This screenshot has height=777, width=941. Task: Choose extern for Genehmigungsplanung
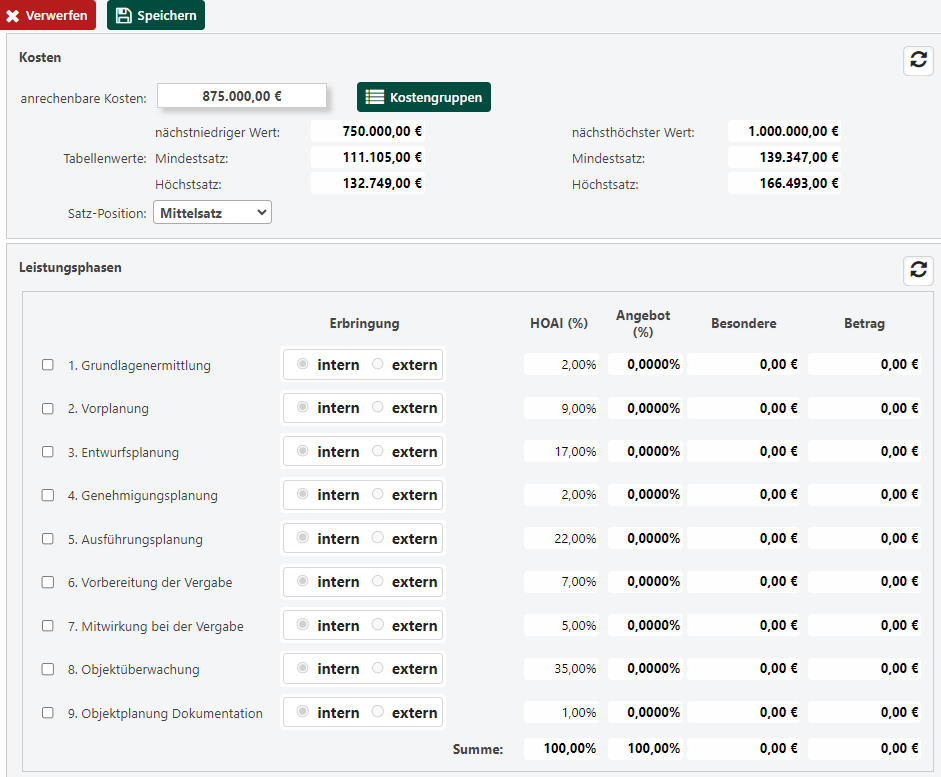click(378, 495)
